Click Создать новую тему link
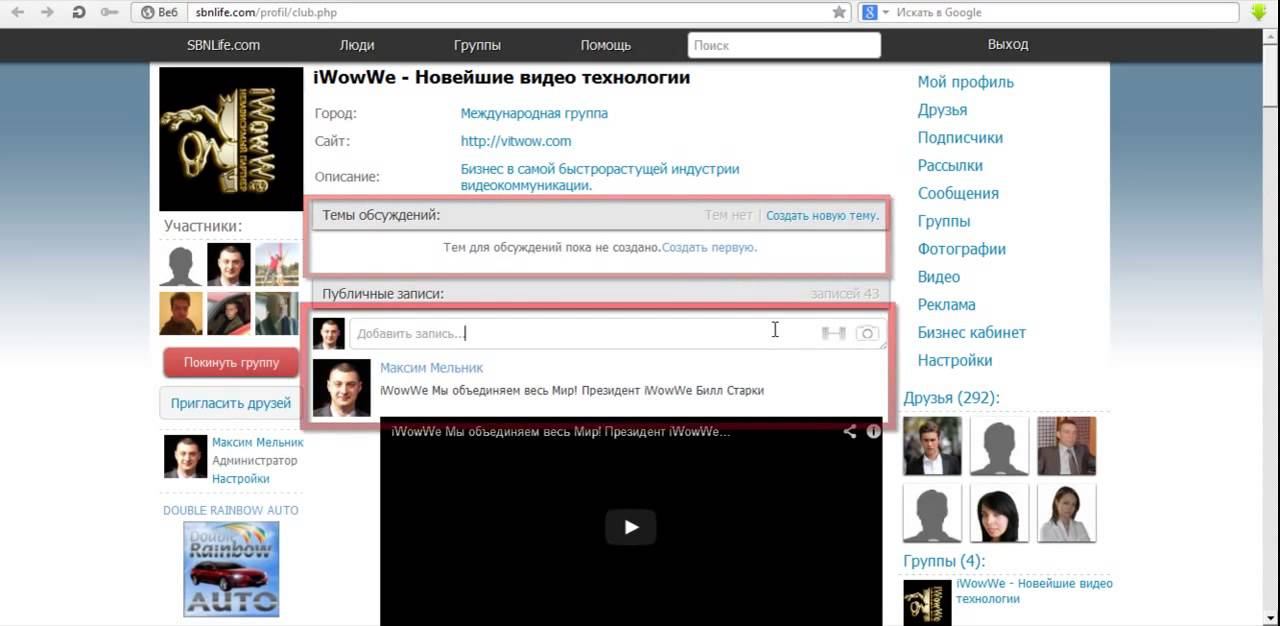The width and height of the screenshot is (1280, 626). 822,215
